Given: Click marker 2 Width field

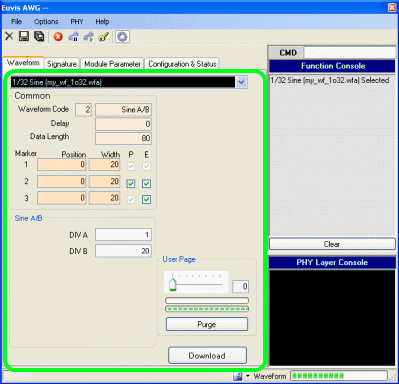Looking at the screenshot, I should coord(104,181).
